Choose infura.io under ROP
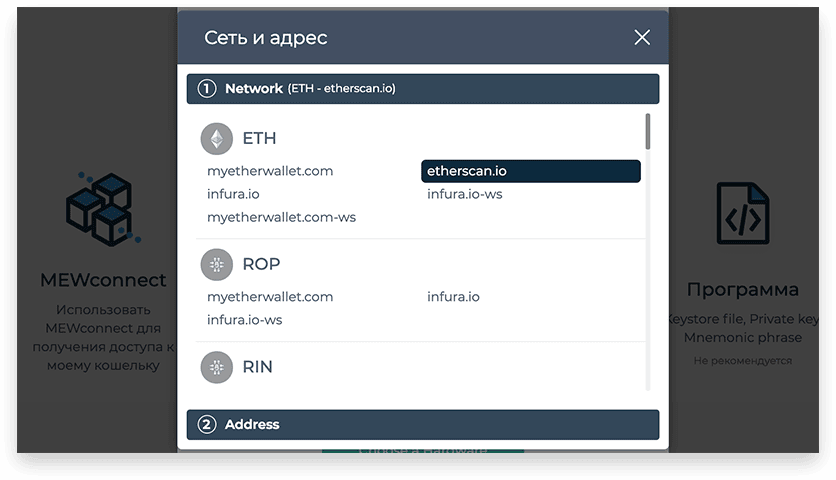 pos(453,297)
